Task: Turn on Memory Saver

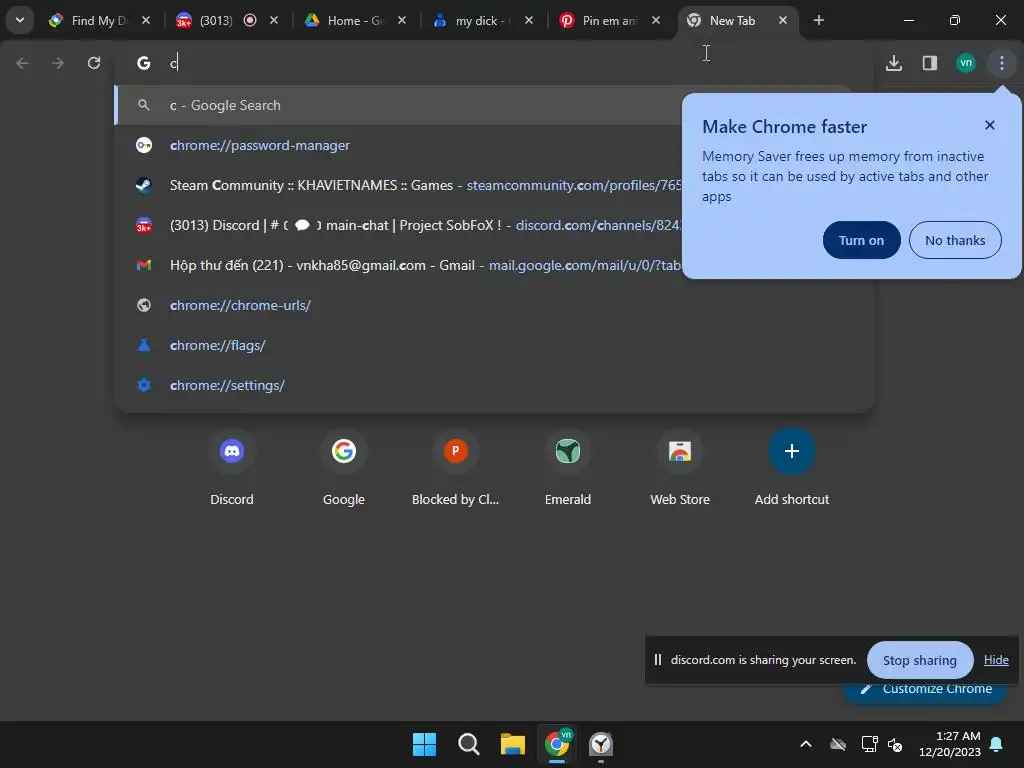Action: point(861,240)
